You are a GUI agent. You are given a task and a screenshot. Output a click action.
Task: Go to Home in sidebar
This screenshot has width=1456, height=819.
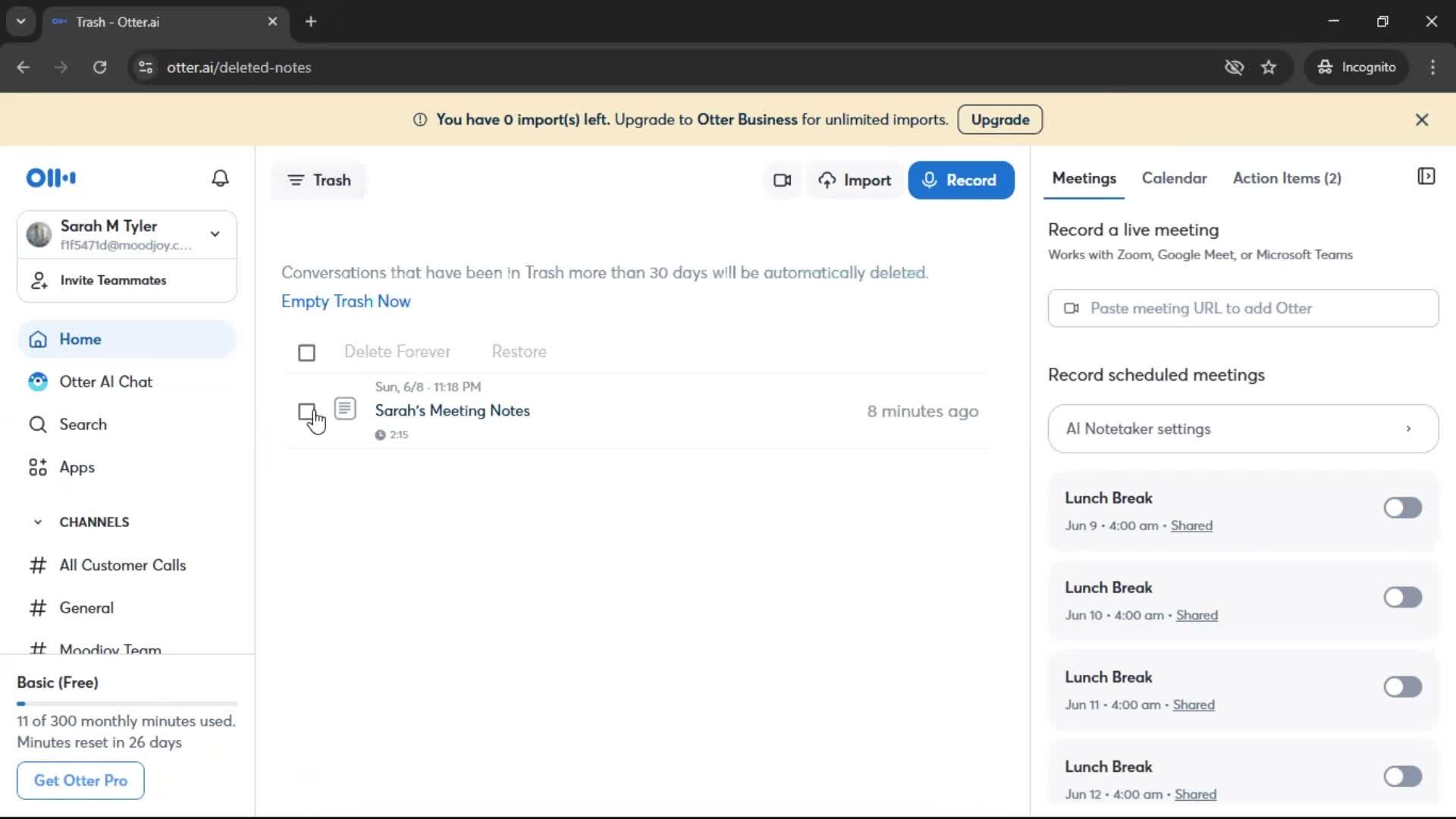pos(127,339)
